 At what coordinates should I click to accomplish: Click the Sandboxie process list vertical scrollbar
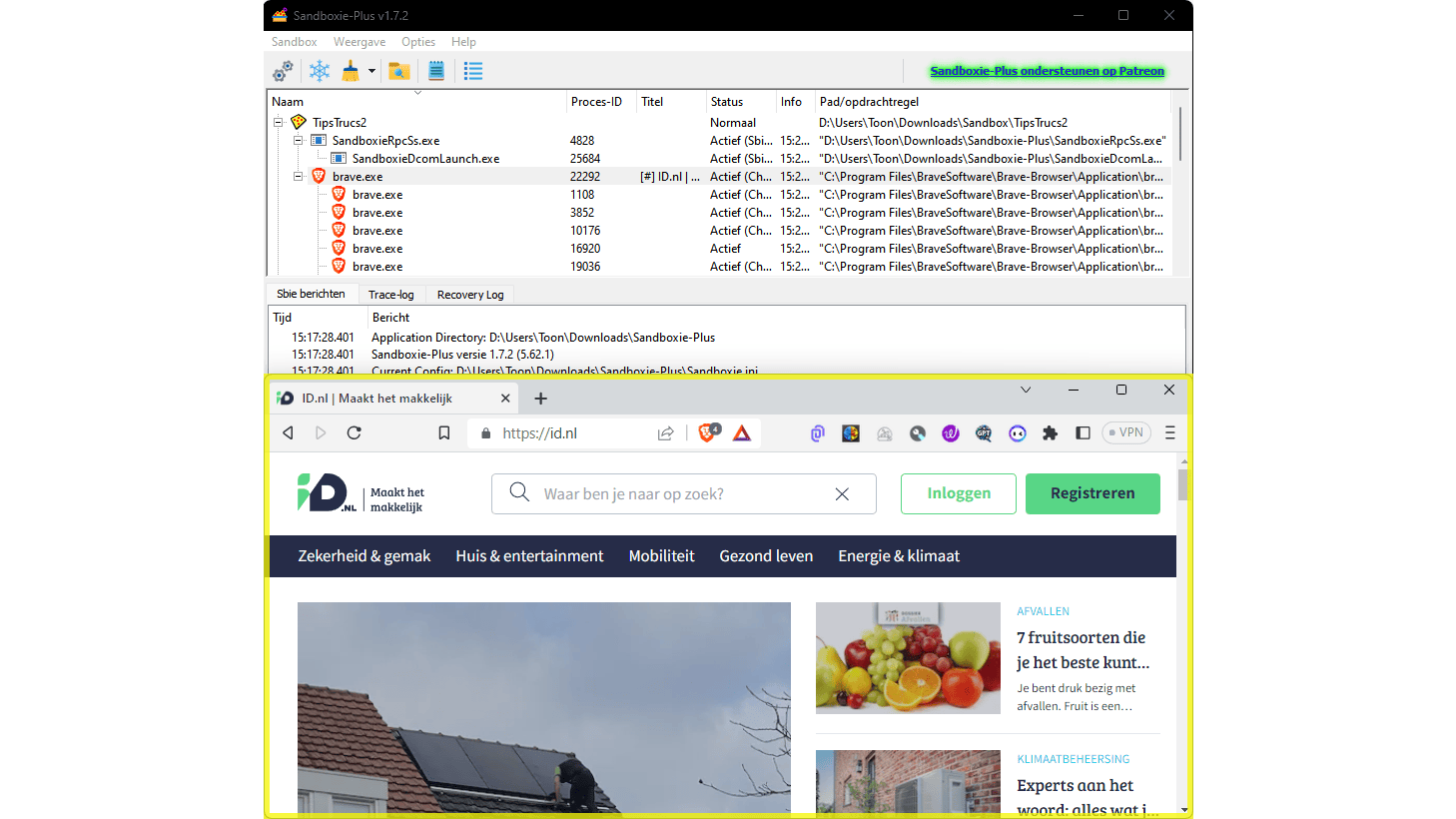(x=1179, y=134)
